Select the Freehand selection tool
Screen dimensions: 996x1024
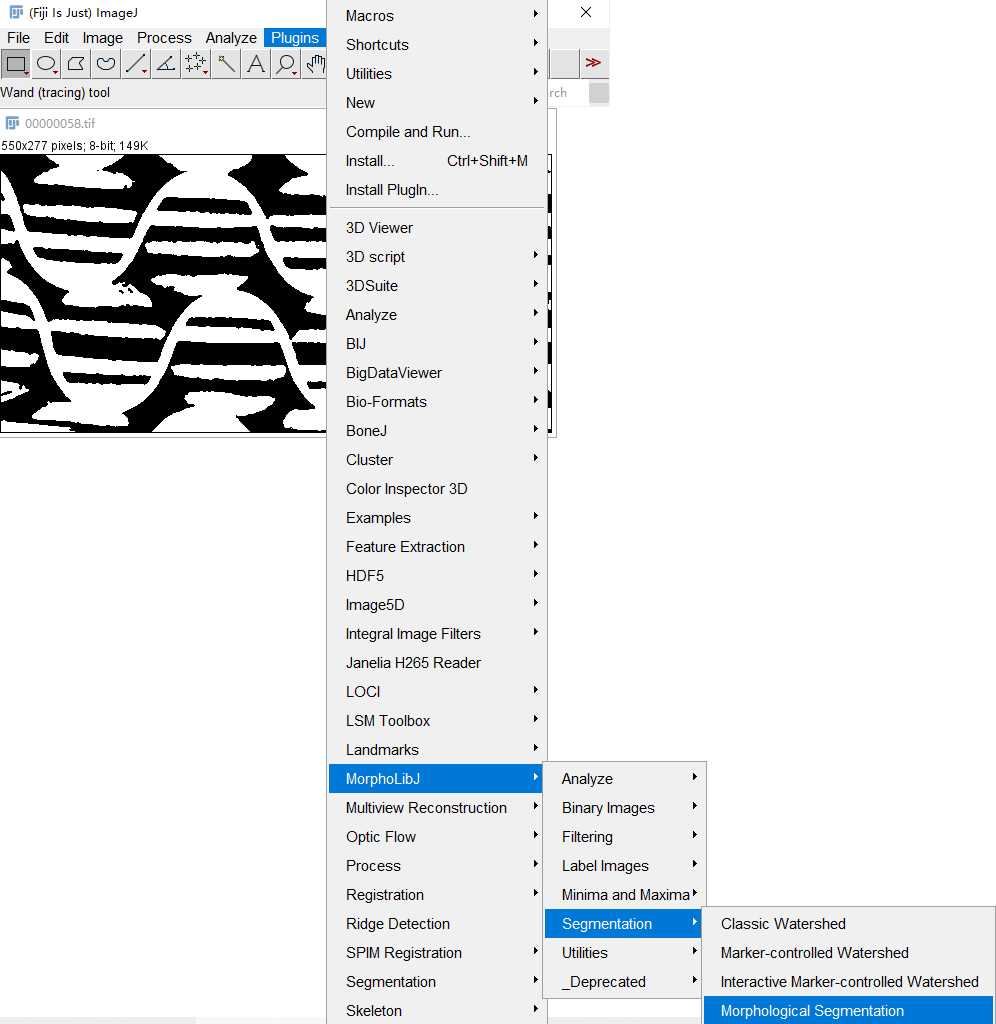tap(106, 64)
